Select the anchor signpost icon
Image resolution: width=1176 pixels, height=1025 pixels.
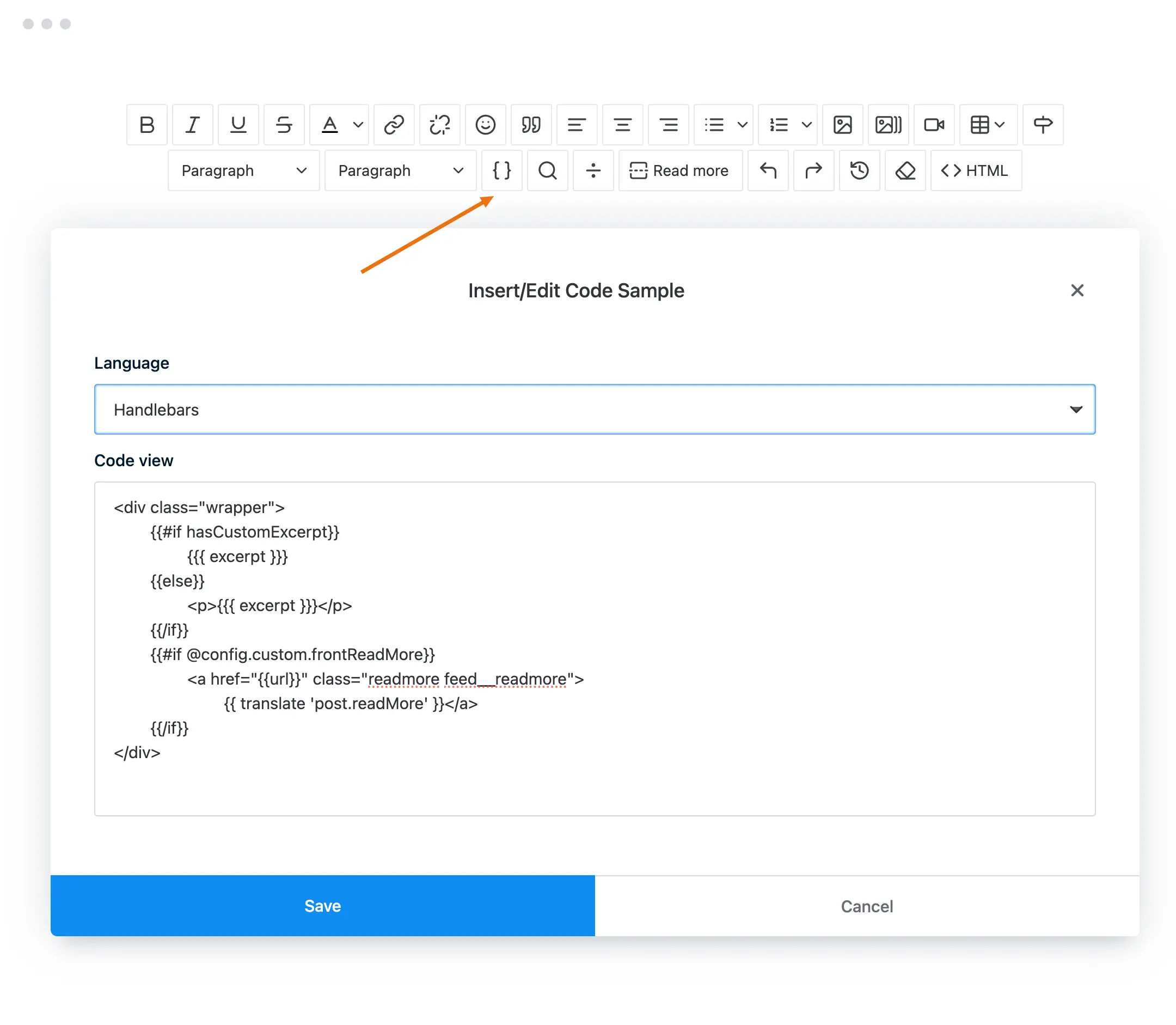(x=1043, y=125)
